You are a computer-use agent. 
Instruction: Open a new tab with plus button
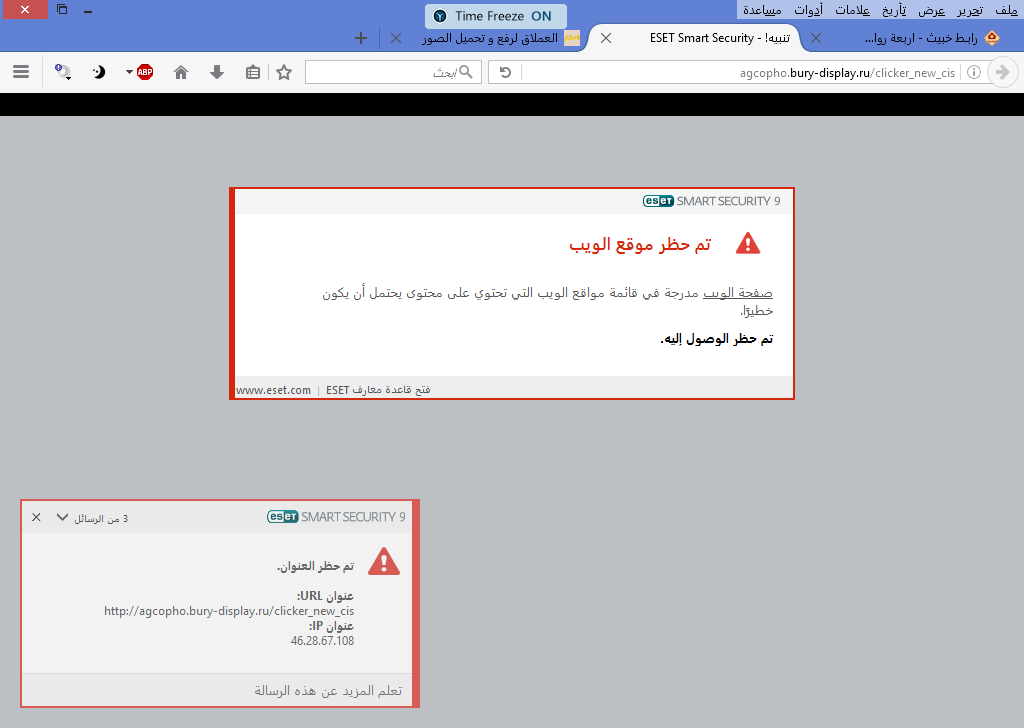(360, 38)
